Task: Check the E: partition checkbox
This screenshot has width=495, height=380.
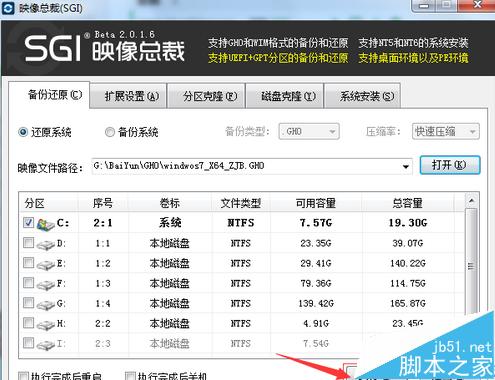Action: [29, 263]
